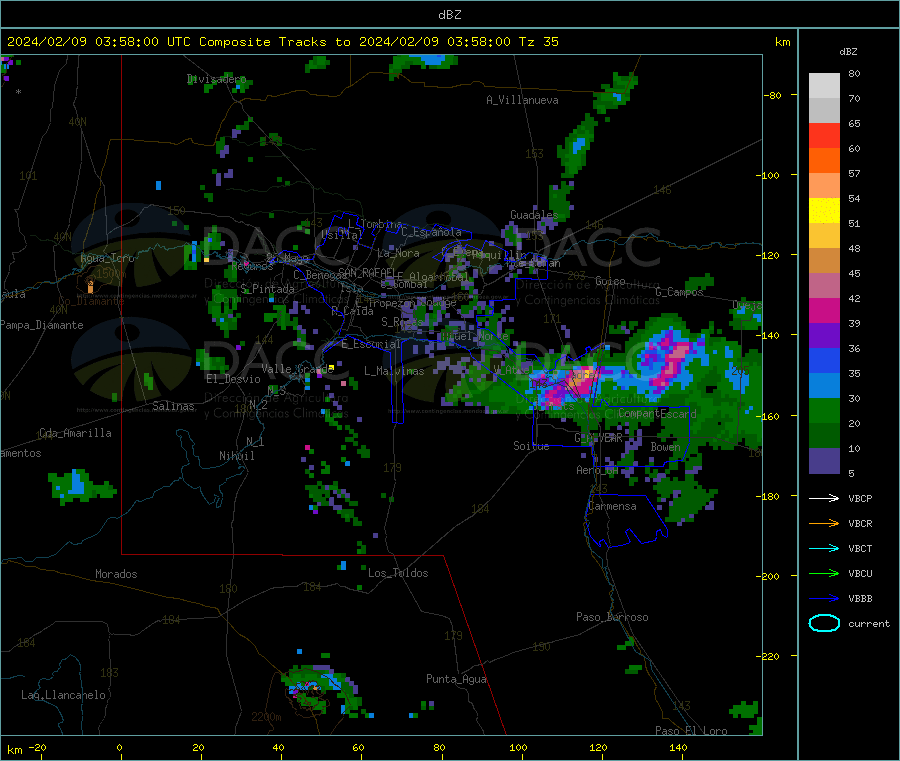Image resolution: width=900 pixels, height=761 pixels.
Task: Click the '100' tick on bottom km axis
Action: click(518, 747)
